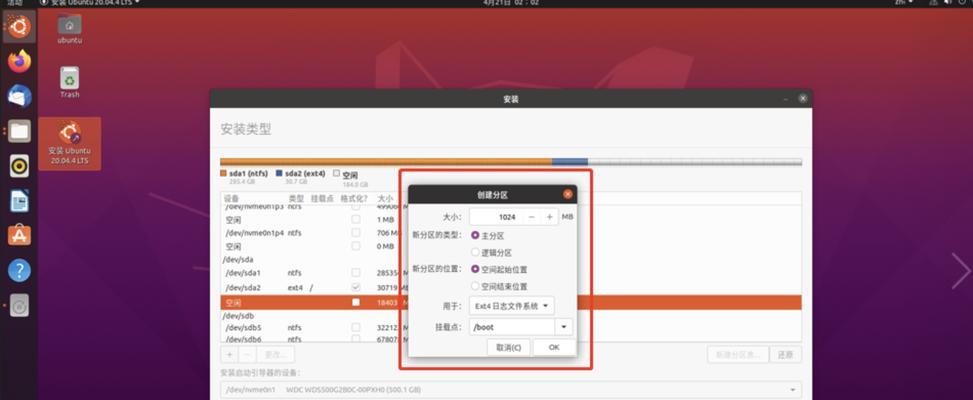Toggle format checkbox for 1 MB 空闲 row
973x400 pixels.
pos(356,220)
